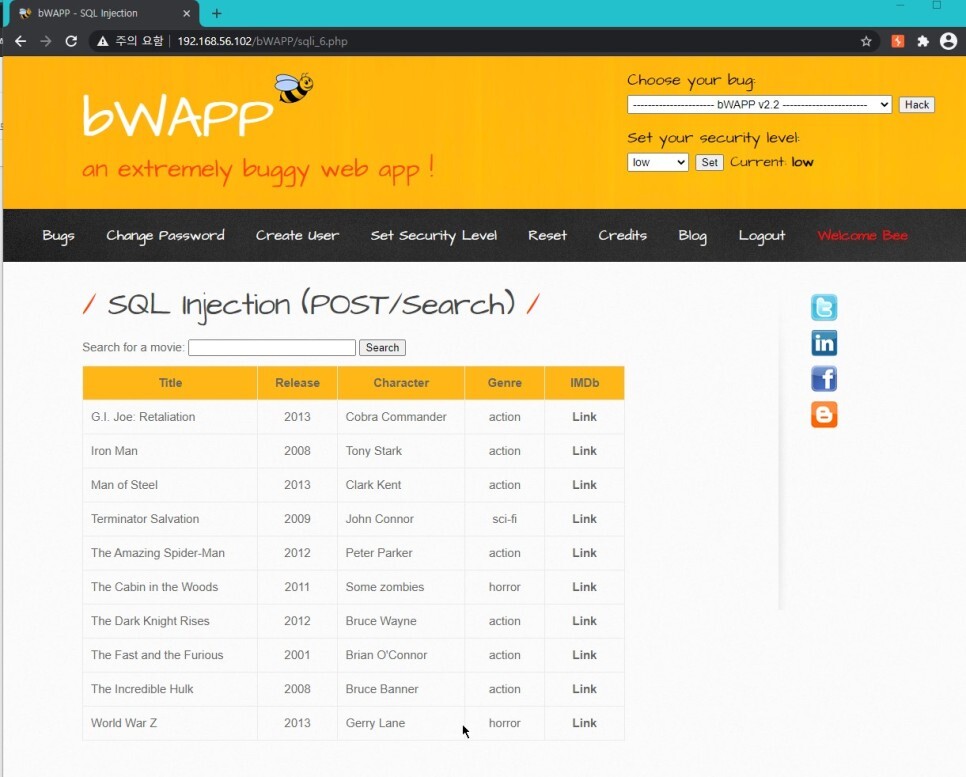The image size is (966, 777).
Task: Open IMDb Link for Iron Man
Action: [x=584, y=451]
